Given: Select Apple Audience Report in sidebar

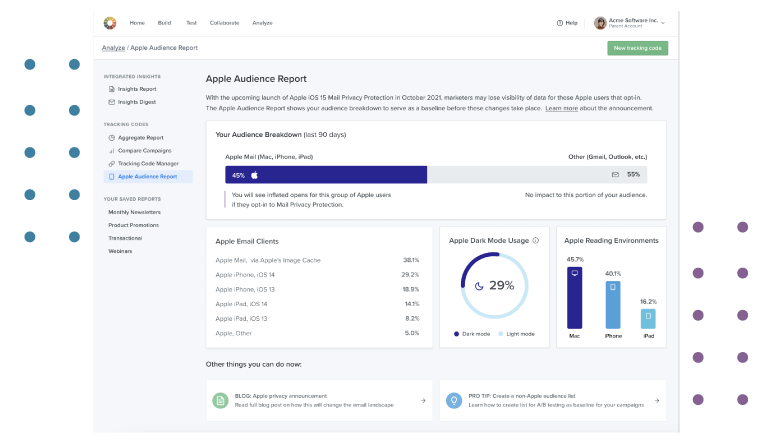Looking at the screenshot, I should [x=148, y=177].
